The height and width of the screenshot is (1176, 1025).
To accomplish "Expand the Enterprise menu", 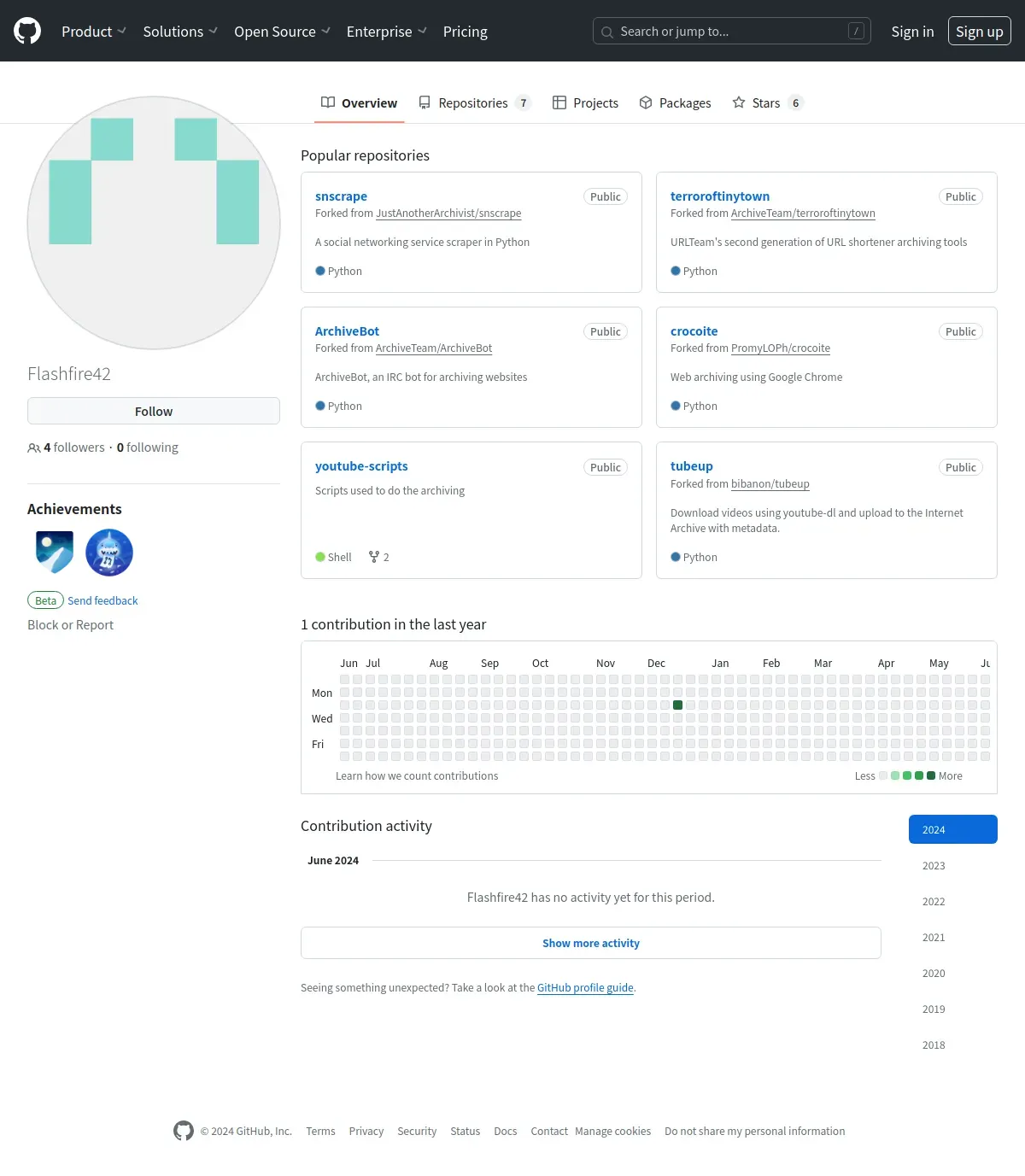I will coord(386,32).
